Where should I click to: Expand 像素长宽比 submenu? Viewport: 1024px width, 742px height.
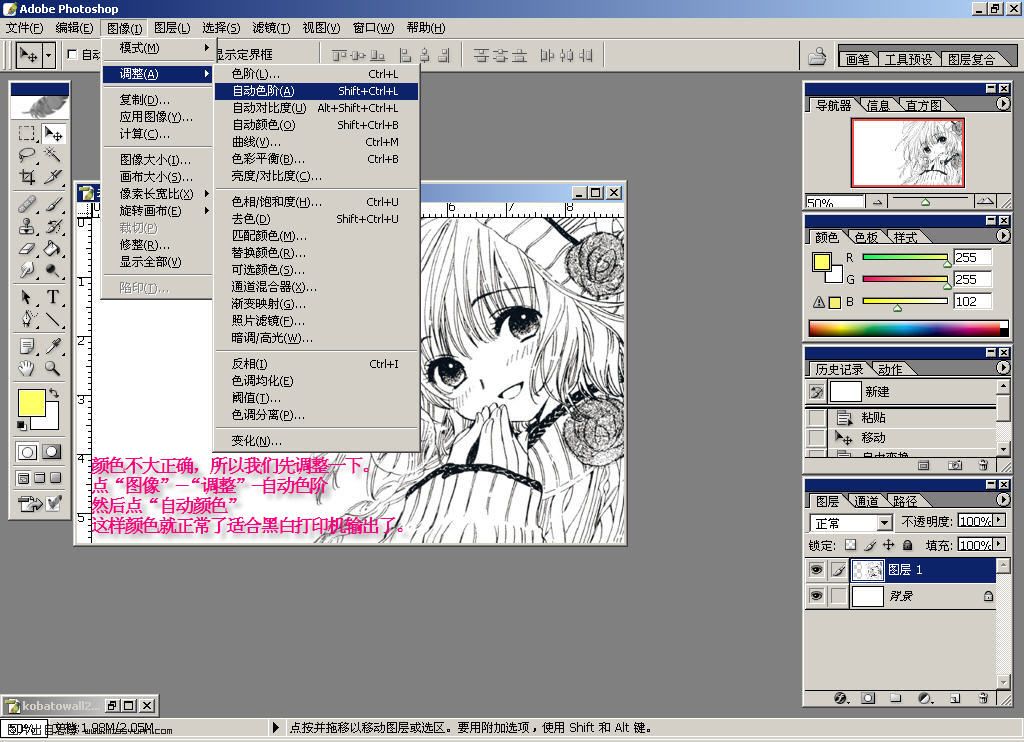pos(157,194)
